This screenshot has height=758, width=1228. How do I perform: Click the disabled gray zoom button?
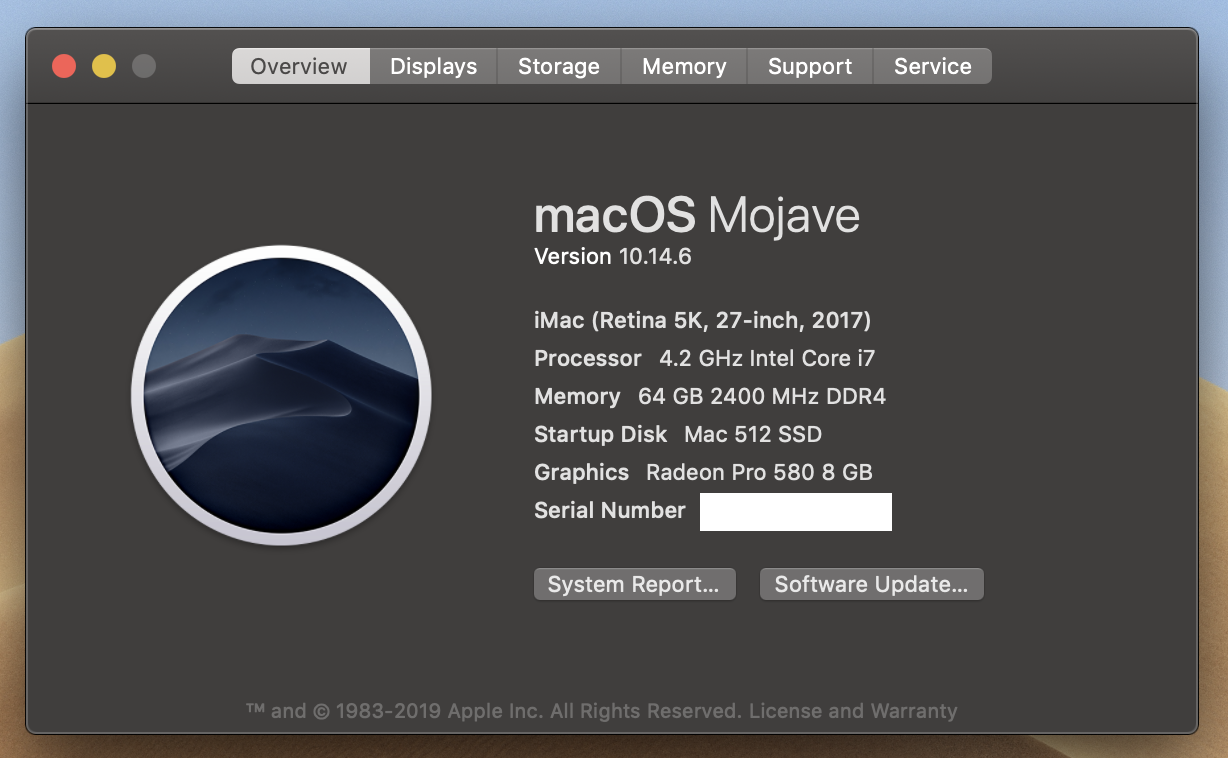tap(144, 66)
